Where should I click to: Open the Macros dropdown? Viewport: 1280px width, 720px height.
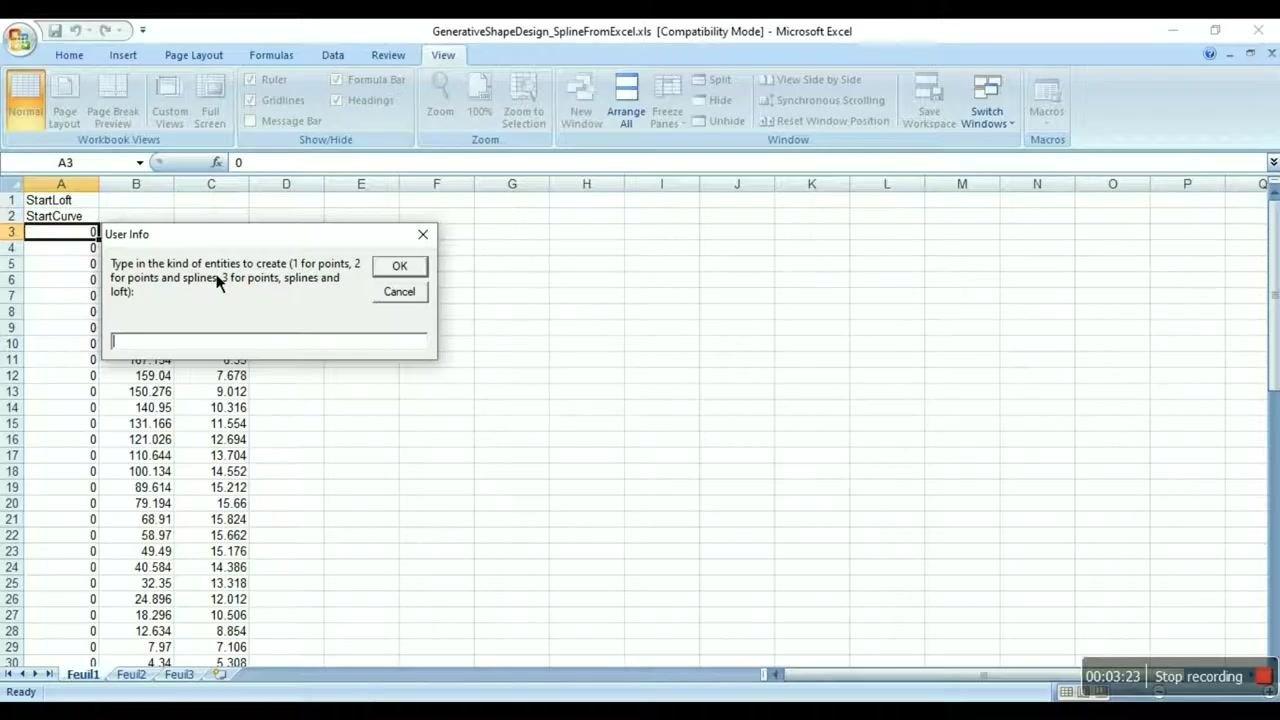(1047, 101)
